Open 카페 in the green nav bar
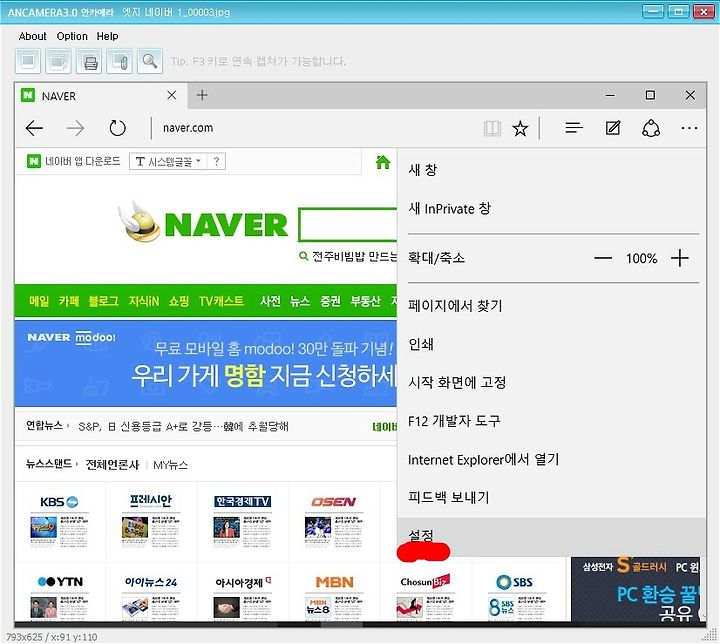 click(x=69, y=301)
